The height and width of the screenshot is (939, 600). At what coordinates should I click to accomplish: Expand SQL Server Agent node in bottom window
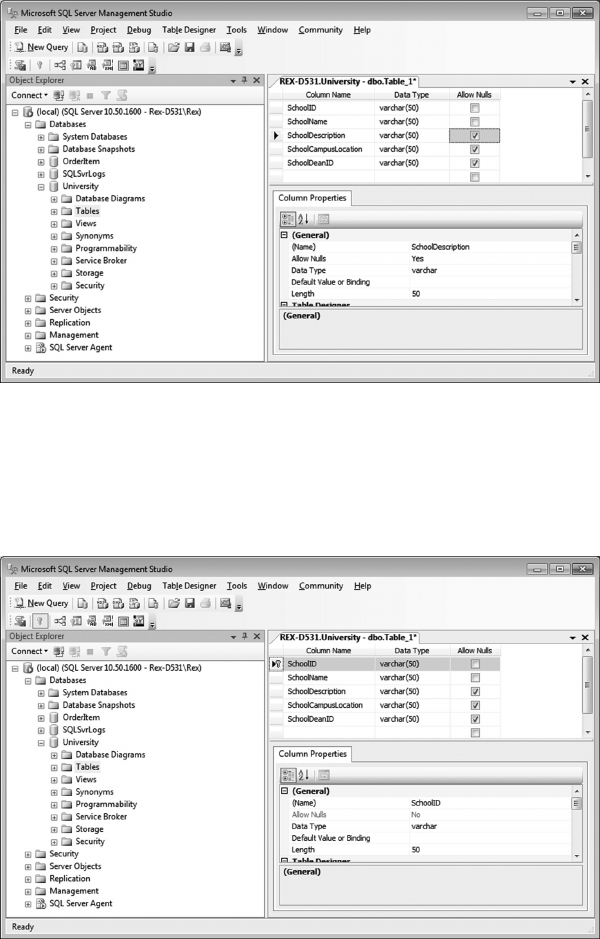pyautogui.click(x=28, y=904)
